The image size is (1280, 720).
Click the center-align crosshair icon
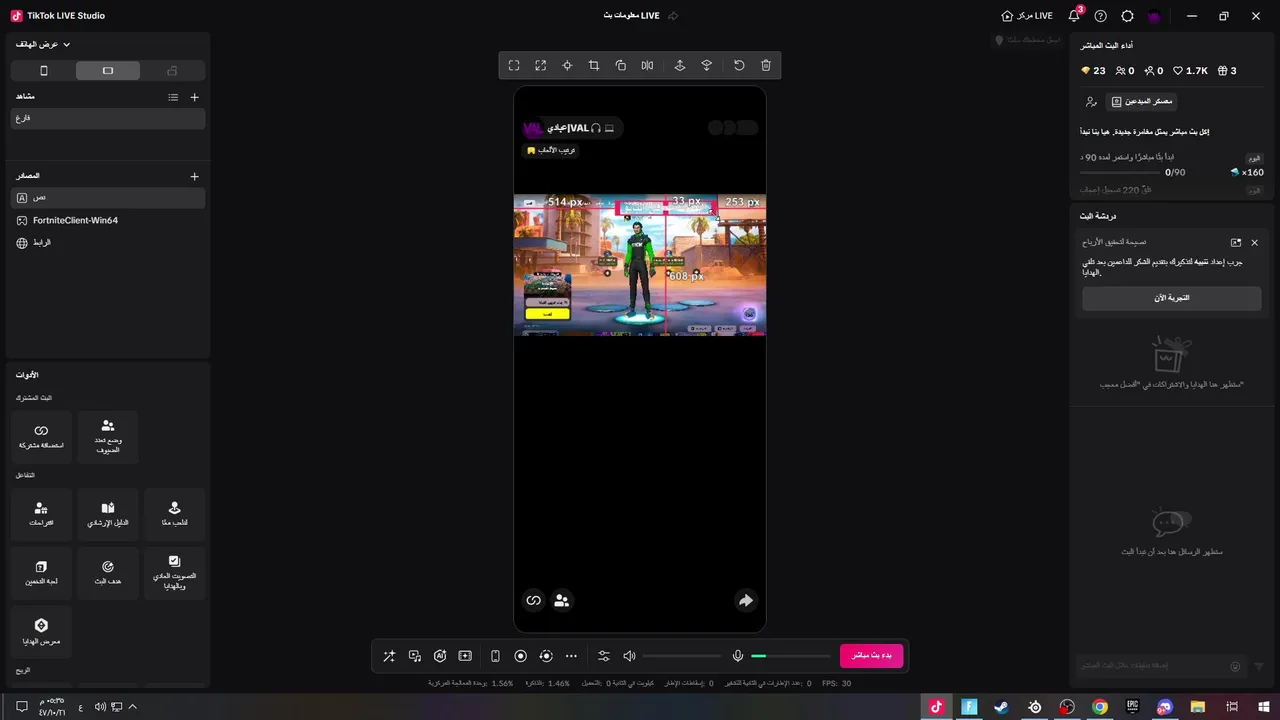click(567, 66)
